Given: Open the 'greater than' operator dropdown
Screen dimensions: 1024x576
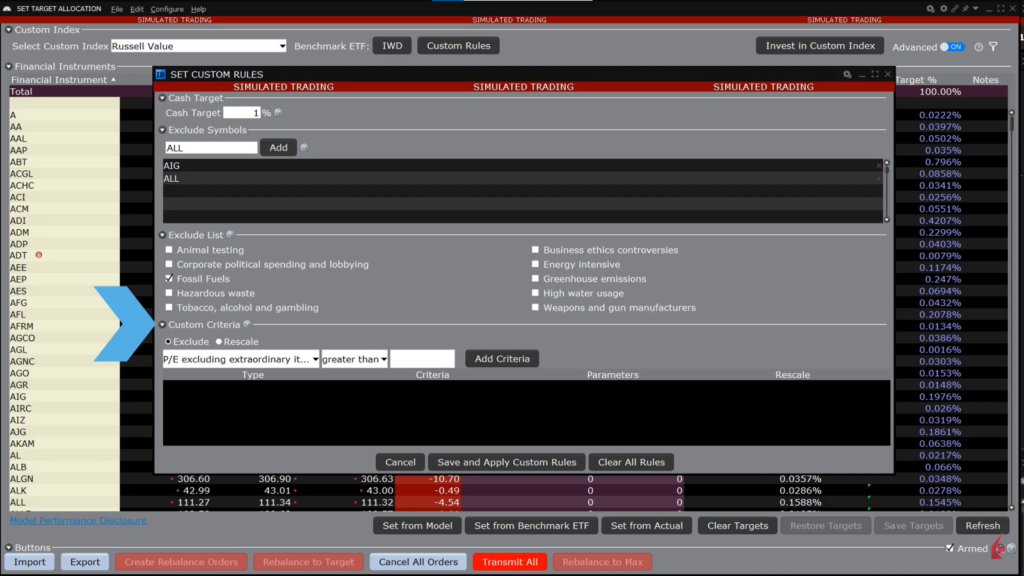Looking at the screenshot, I should (354, 359).
